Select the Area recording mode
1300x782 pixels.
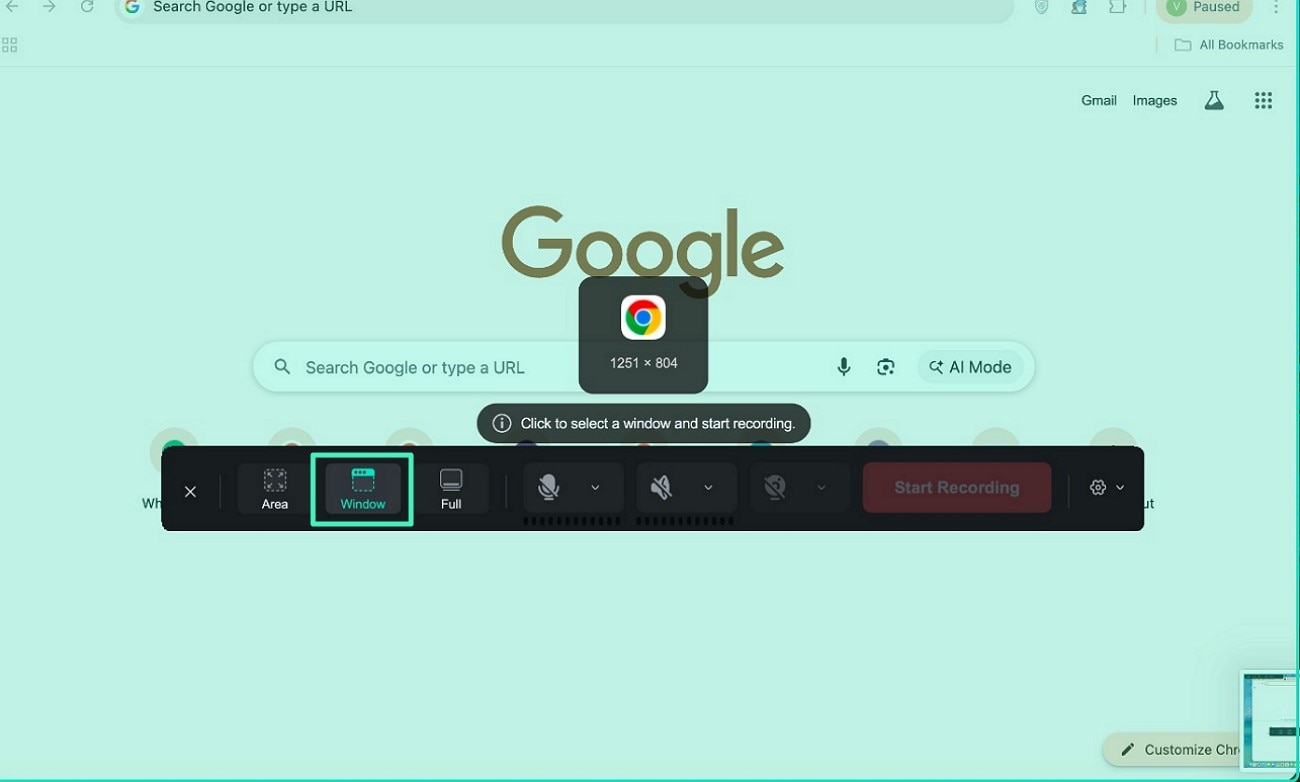(x=275, y=488)
